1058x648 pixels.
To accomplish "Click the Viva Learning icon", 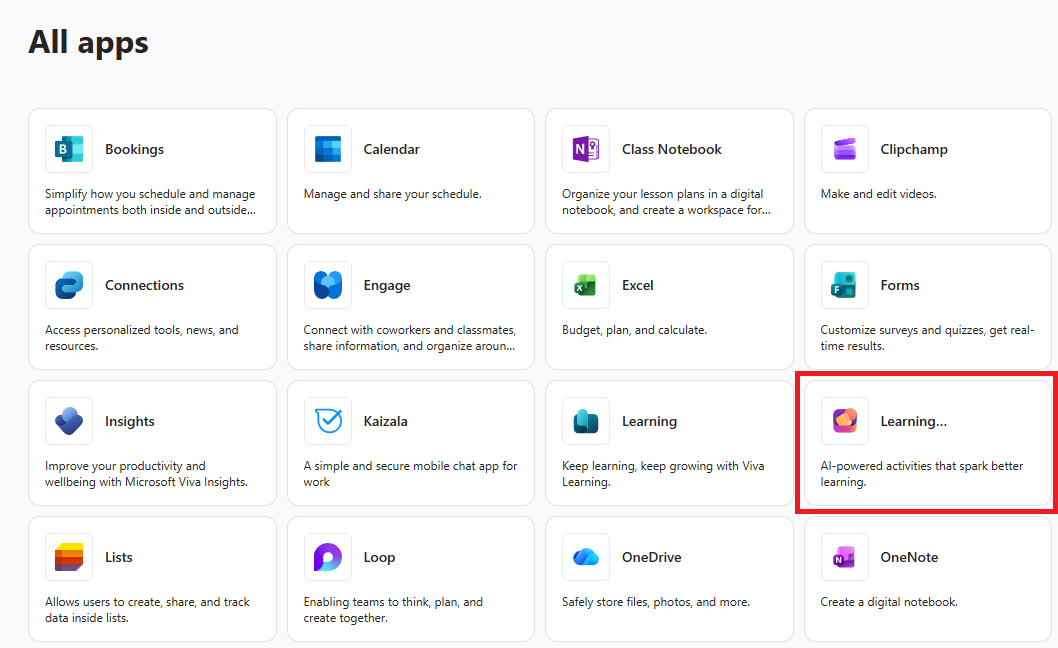I will pos(586,421).
